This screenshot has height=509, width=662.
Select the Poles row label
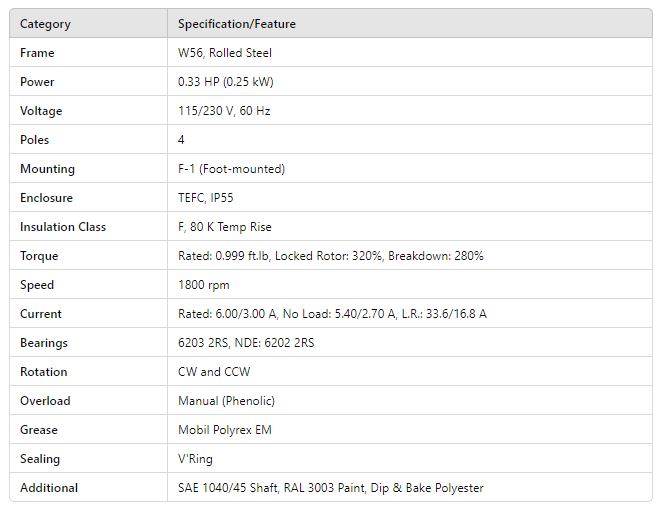[34, 140]
